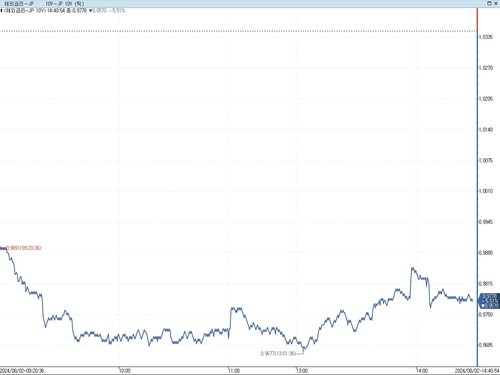Click the 1.0335 y-axis label
The image size is (500, 375).
tap(486, 37)
